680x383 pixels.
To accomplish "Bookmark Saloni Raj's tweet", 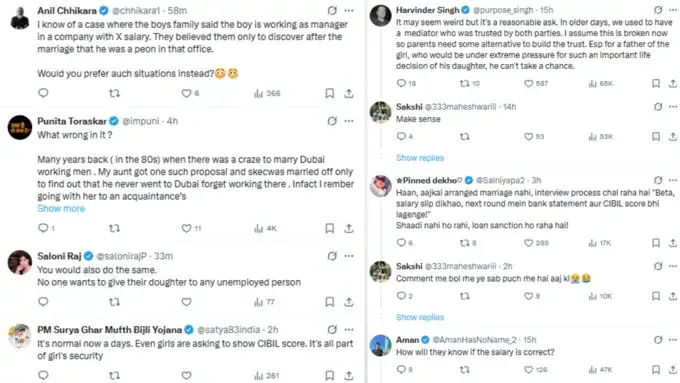I will pos(330,302).
